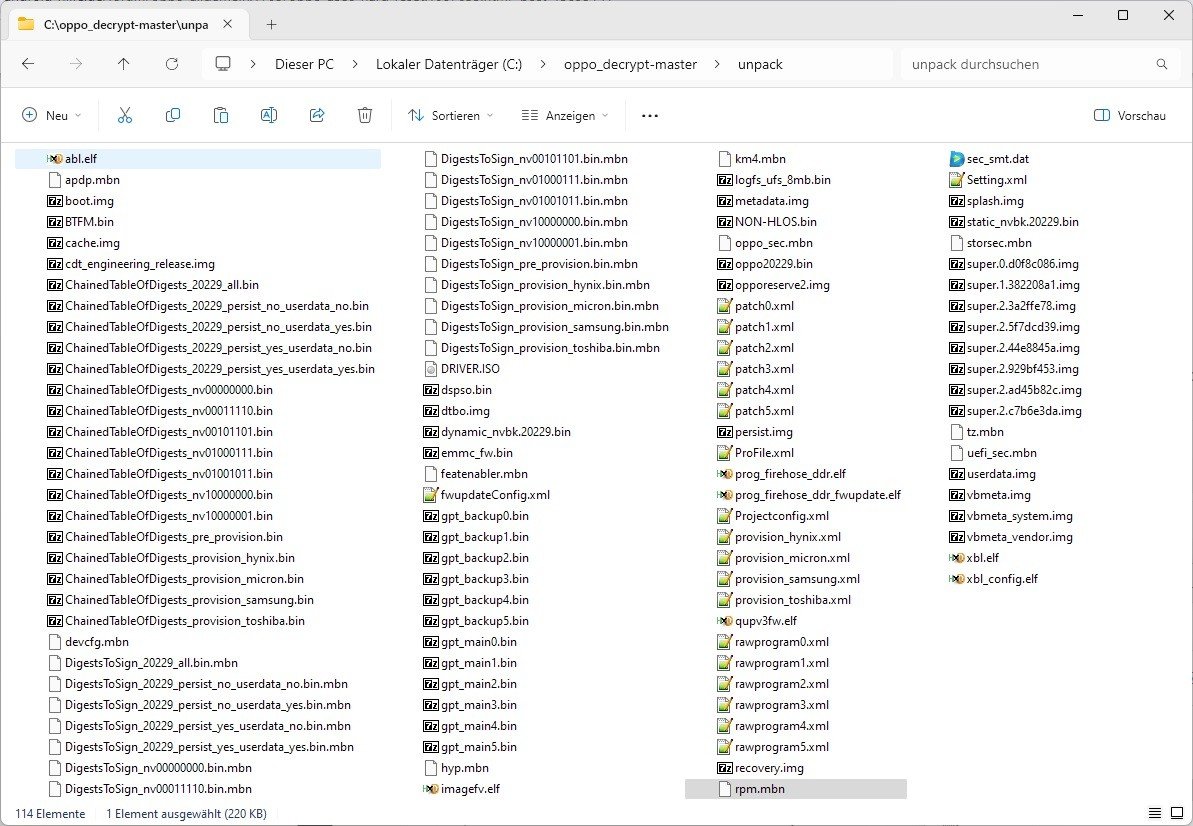Click the Rename icon in toolbar

point(269,116)
